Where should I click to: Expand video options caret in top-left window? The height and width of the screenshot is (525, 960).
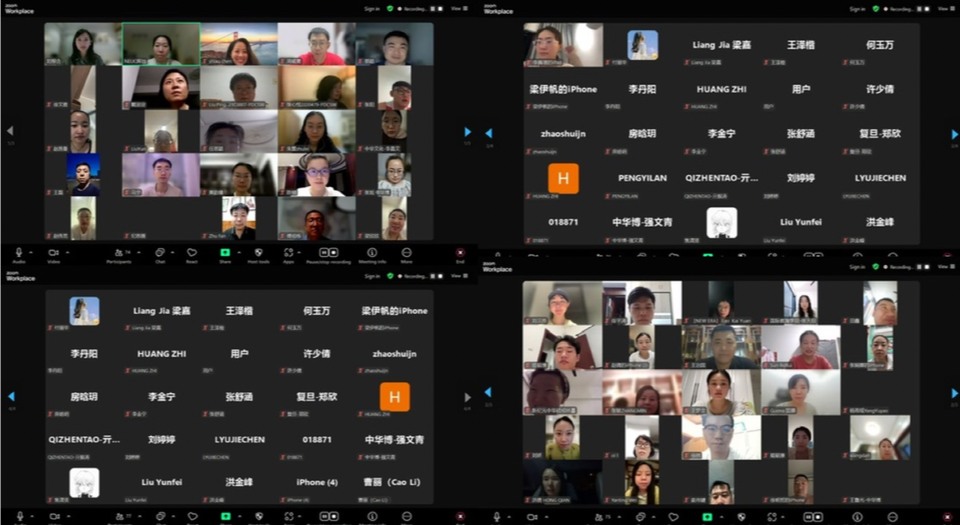point(68,251)
